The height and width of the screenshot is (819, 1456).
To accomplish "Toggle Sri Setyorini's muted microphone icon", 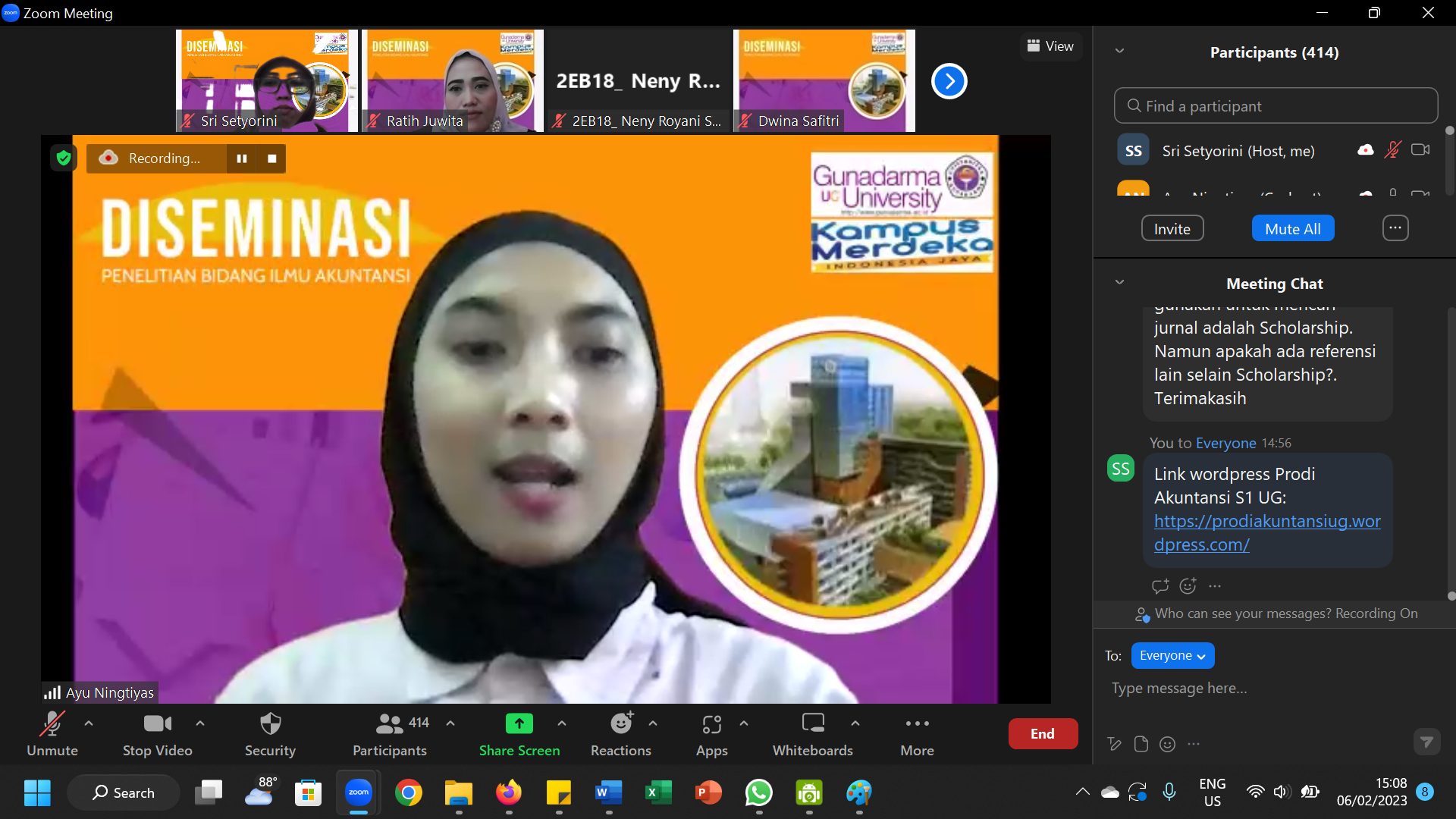I will [x=1392, y=150].
